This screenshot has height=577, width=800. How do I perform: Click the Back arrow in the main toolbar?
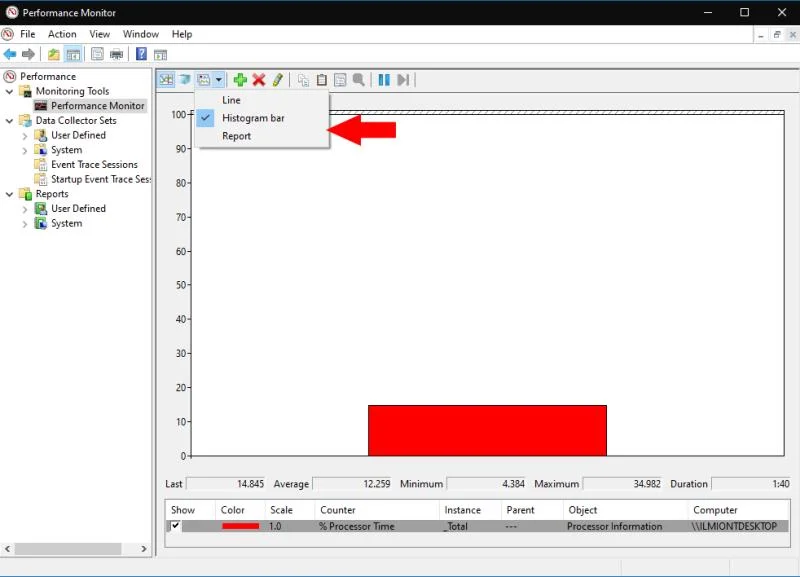10,54
